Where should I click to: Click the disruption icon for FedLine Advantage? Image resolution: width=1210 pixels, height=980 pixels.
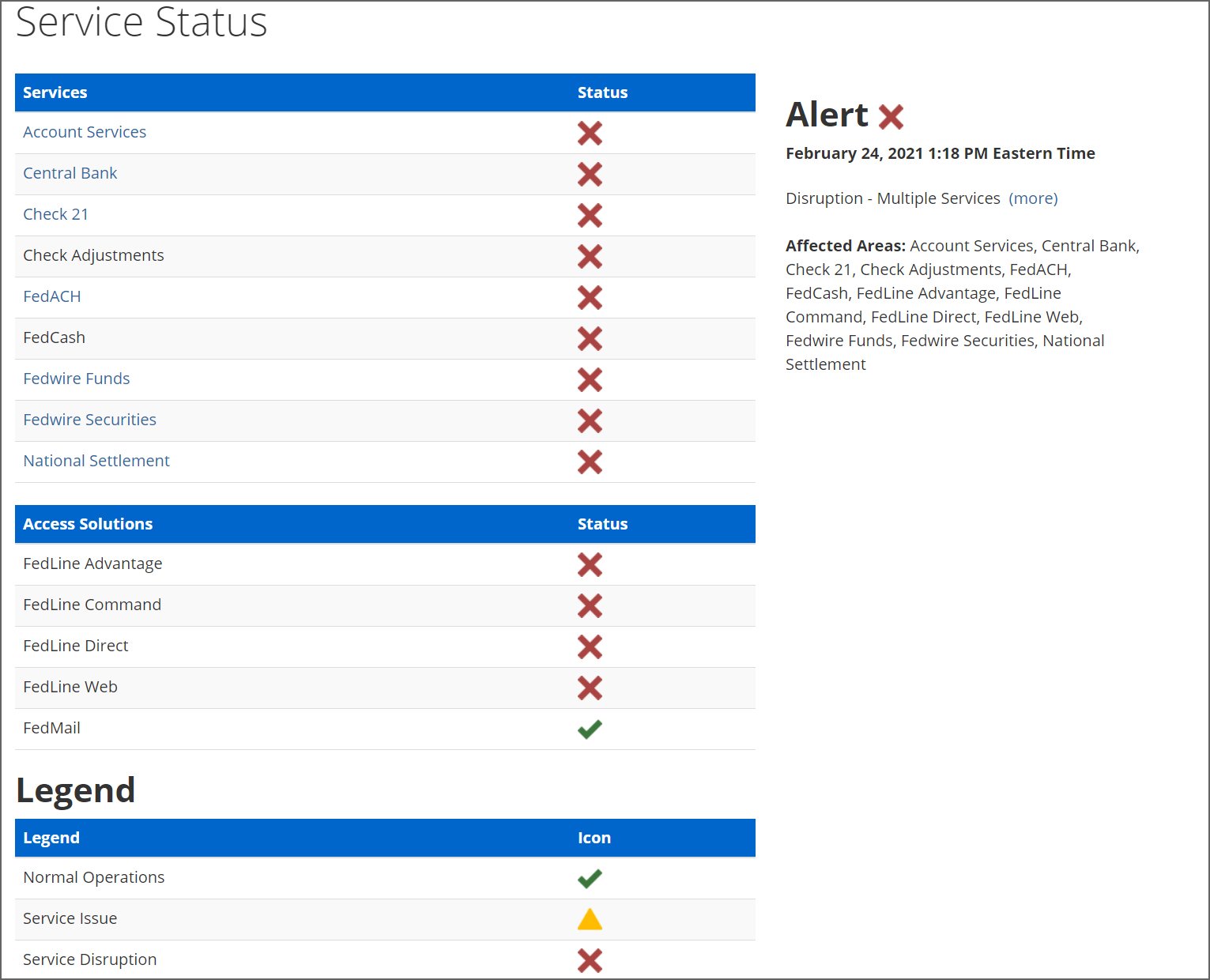[589, 564]
